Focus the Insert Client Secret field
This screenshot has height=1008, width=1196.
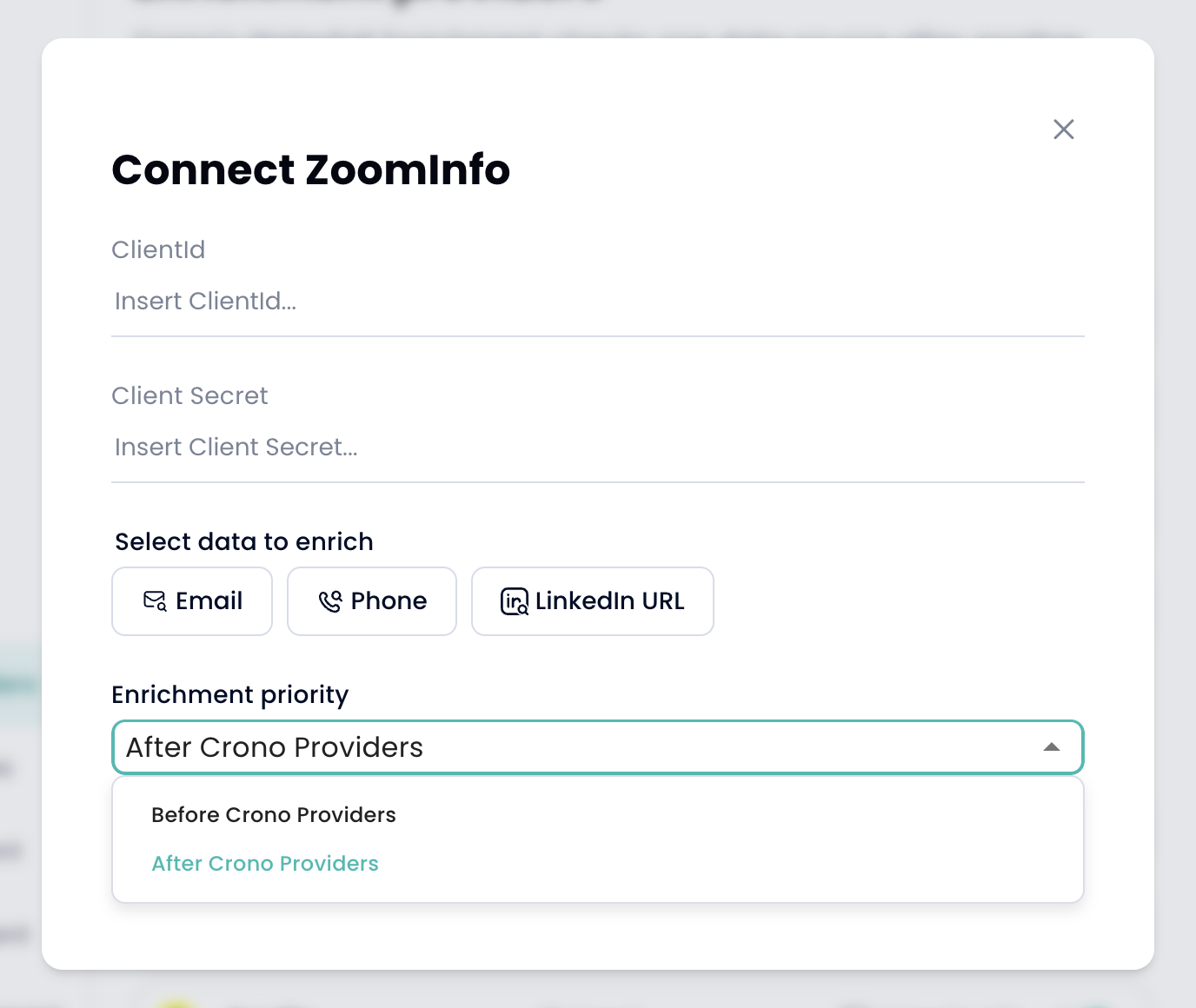596,448
